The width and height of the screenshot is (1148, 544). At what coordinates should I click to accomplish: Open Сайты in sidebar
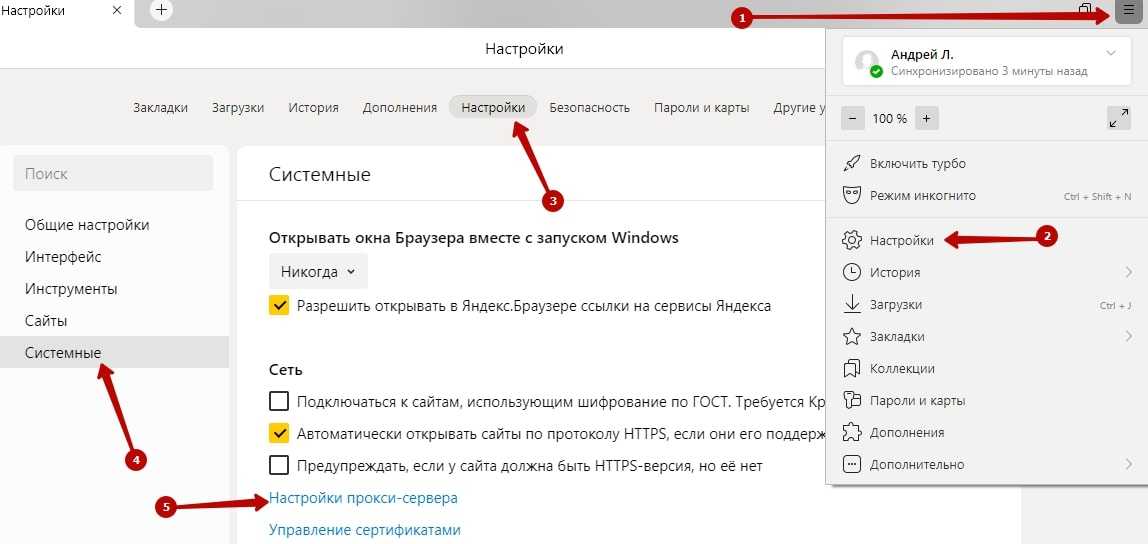[46, 321]
